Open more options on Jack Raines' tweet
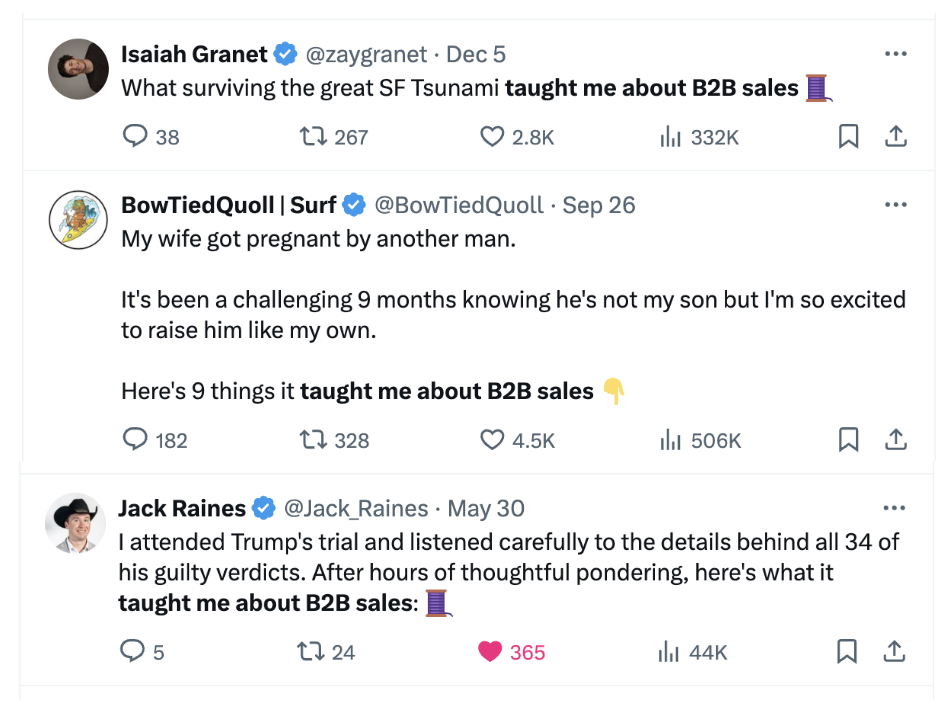Screen dimensions: 950x712 [x=895, y=508]
